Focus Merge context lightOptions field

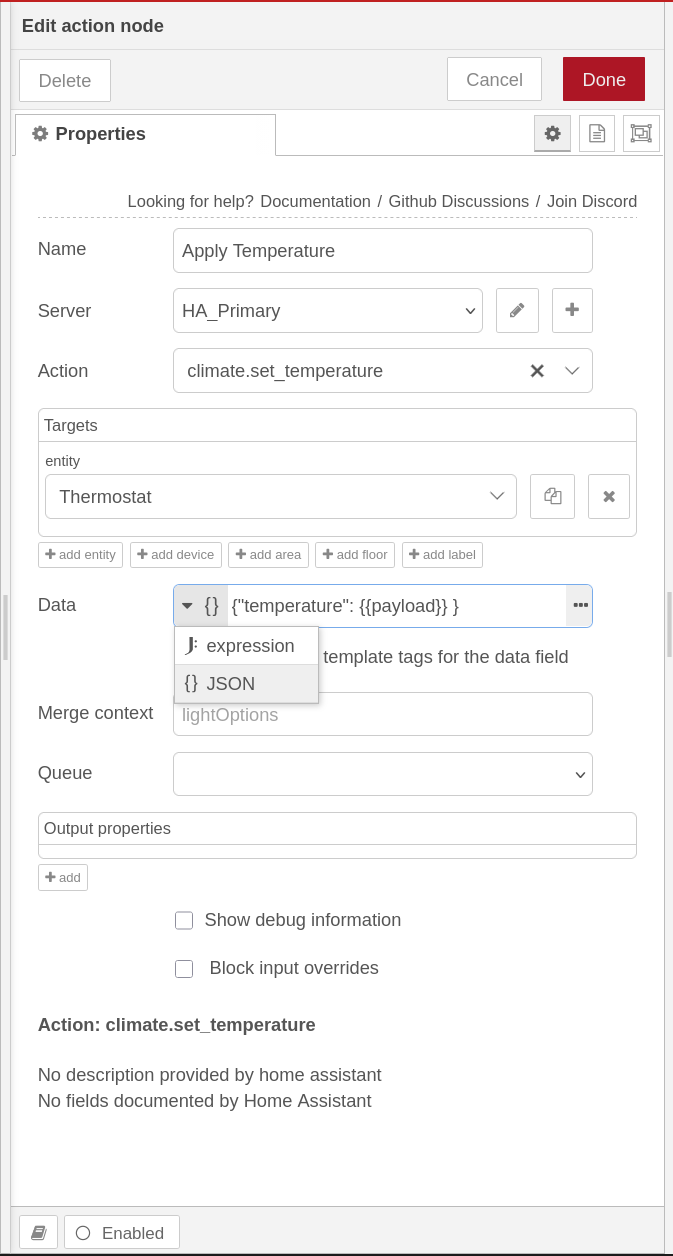click(x=383, y=714)
